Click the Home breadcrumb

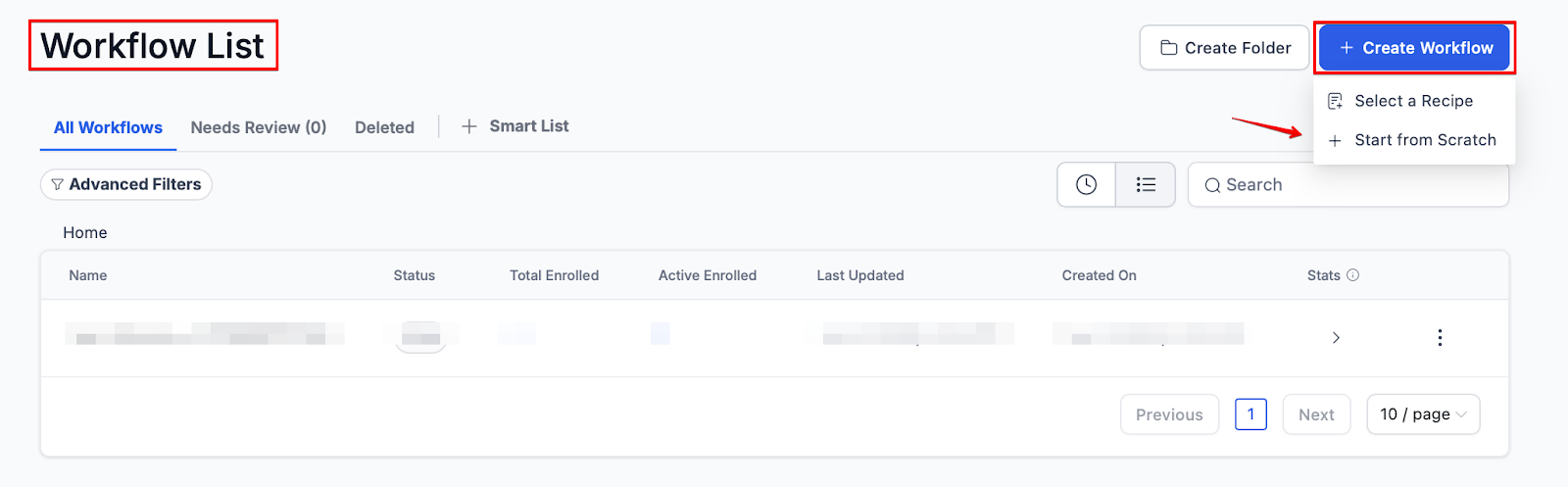point(85,232)
